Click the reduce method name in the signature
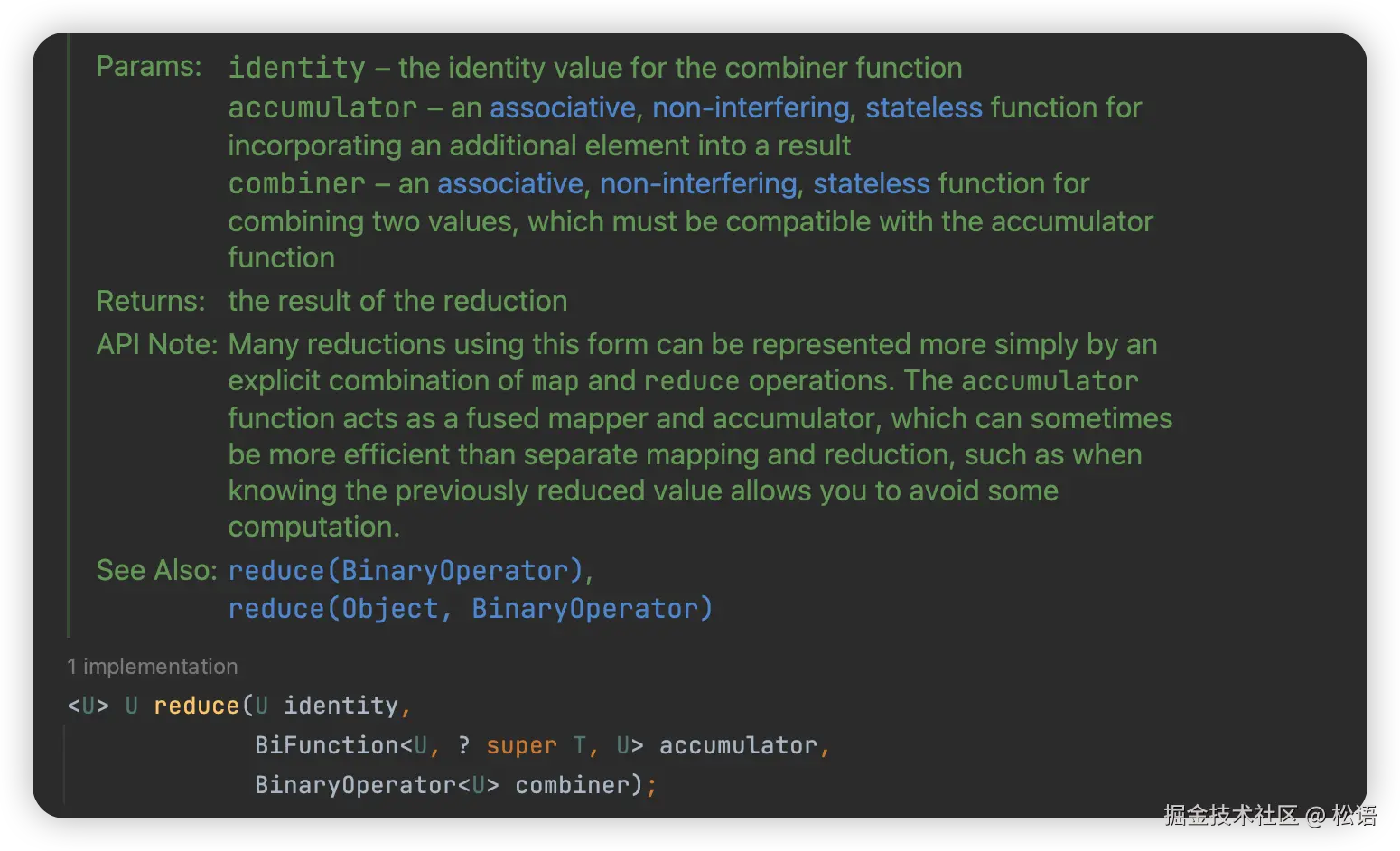 (196, 706)
